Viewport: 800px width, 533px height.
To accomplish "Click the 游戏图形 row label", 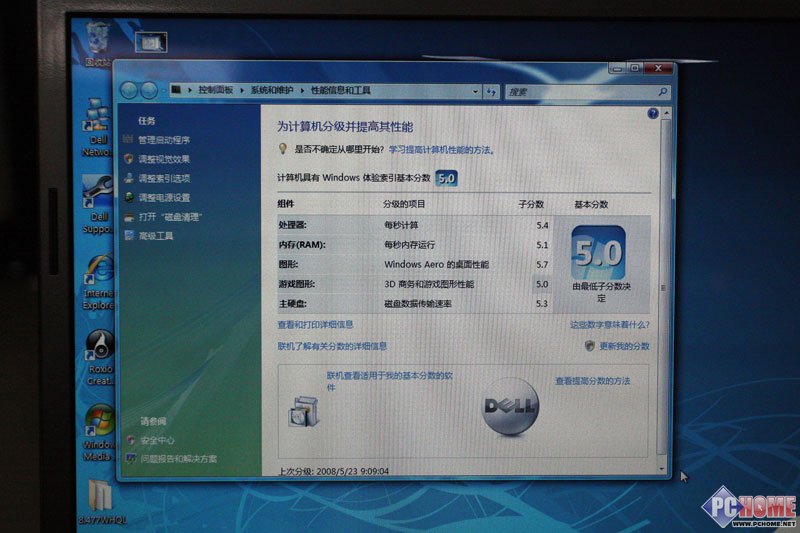I will pos(296,284).
